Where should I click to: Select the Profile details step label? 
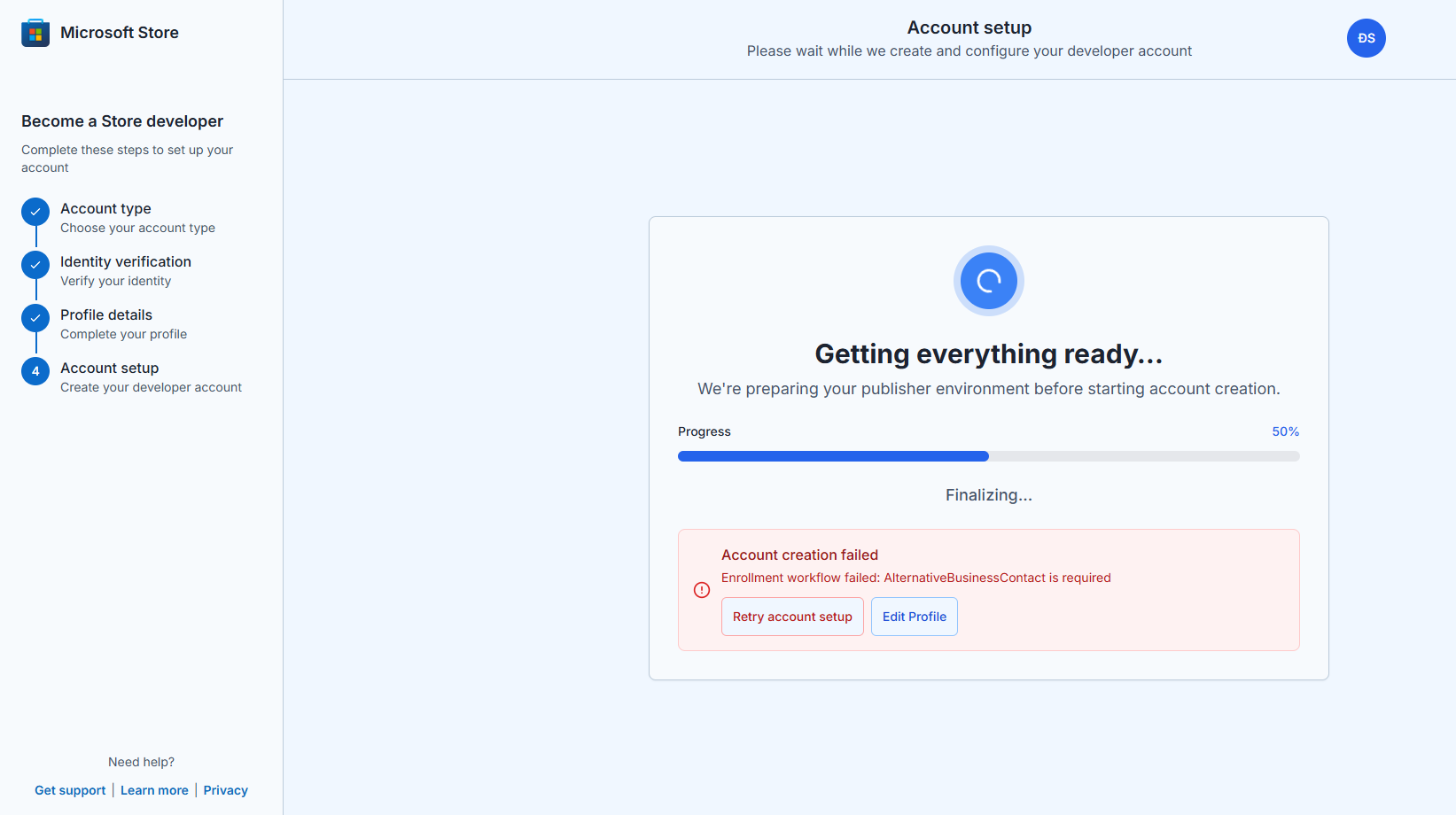point(106,314)
